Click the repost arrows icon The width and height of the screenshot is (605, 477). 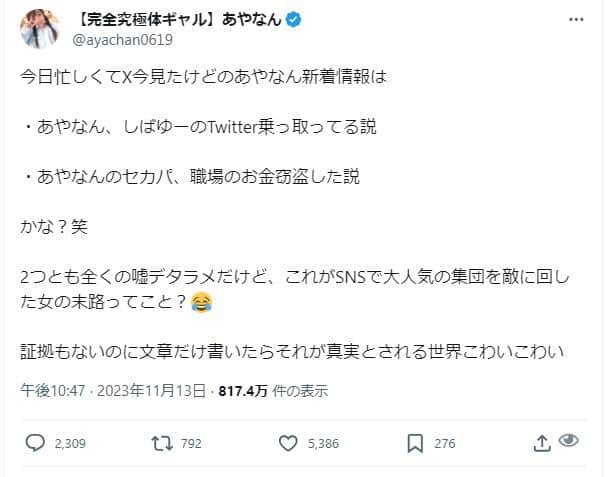(157, 441)
